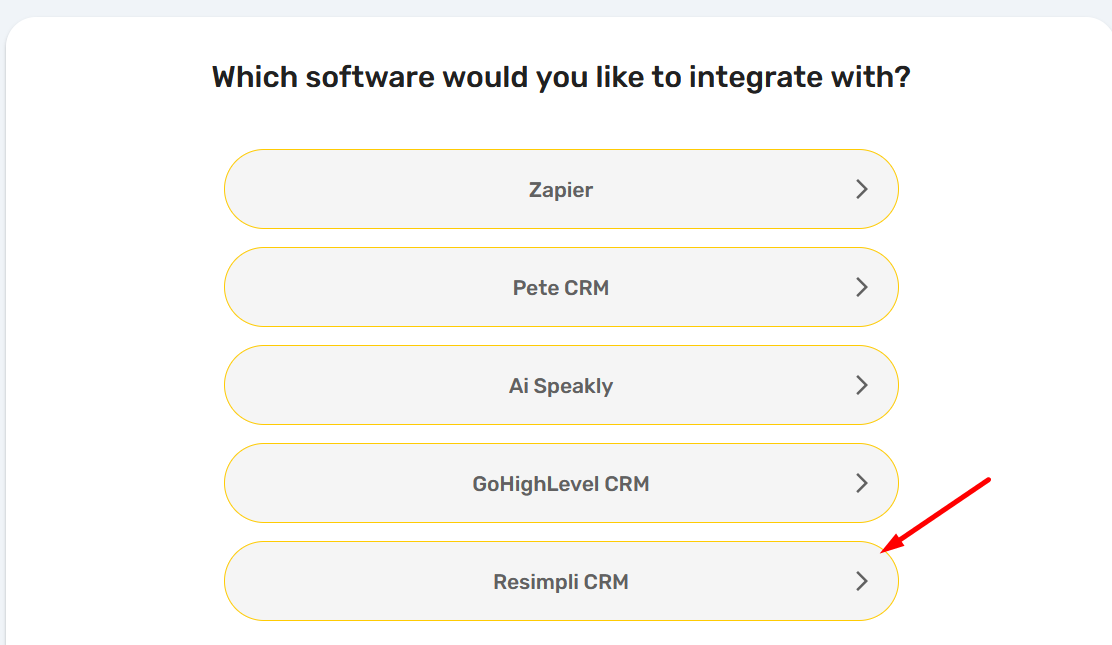Click the "Pete CRM" text label
Image resolution: width=1112 pixels, height=645 pixels.
click(561, 288)
